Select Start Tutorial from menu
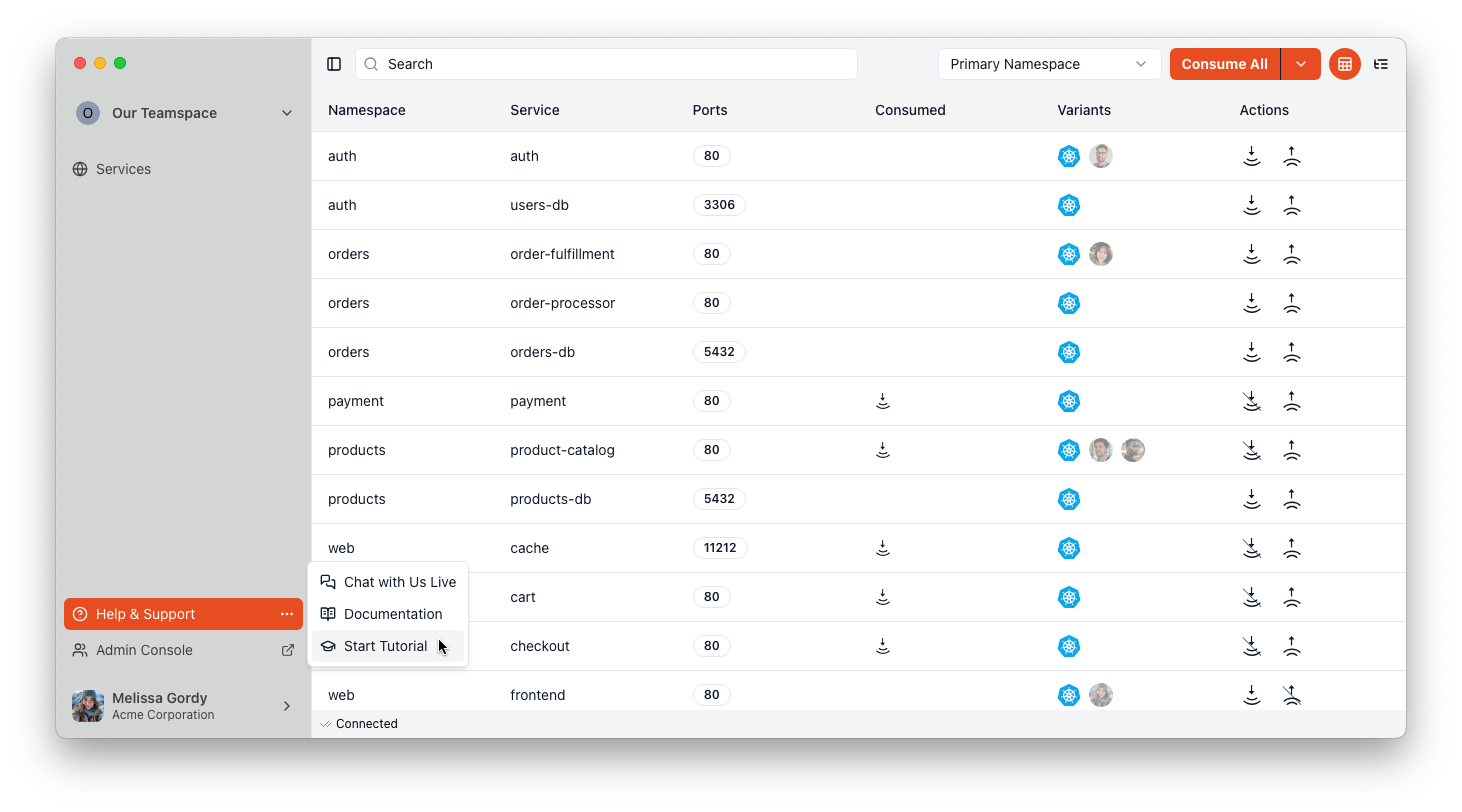 [x=386, y=646]
